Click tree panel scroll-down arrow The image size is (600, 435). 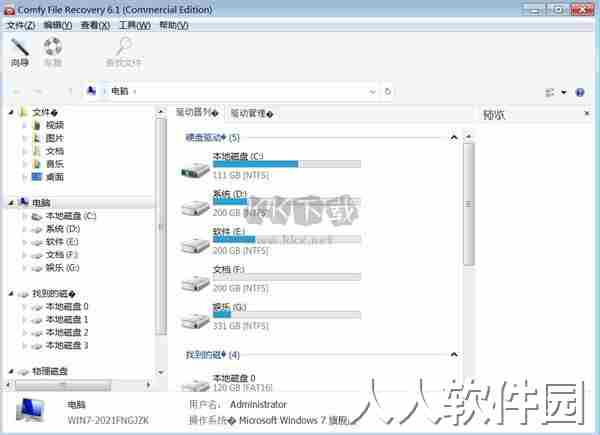[x=161, y=372]
